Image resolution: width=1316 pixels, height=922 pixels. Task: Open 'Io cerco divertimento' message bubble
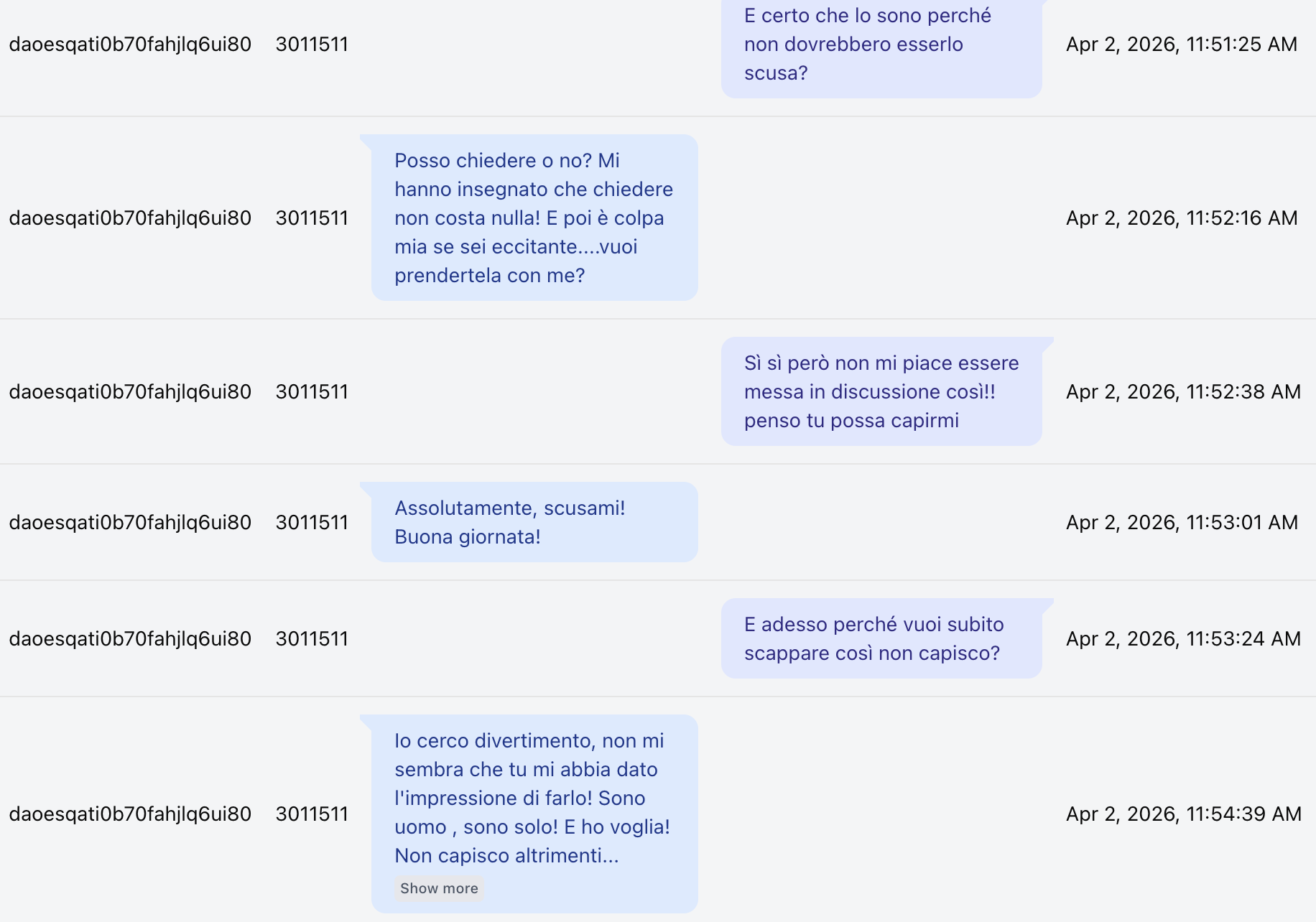[534, 814]
